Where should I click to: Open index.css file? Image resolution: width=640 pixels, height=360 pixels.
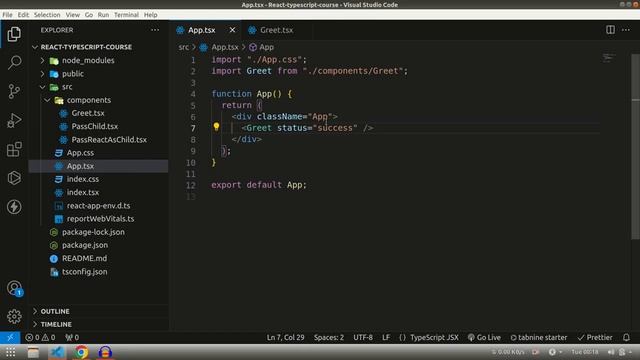pyautogui.click(x=82, y=179)
